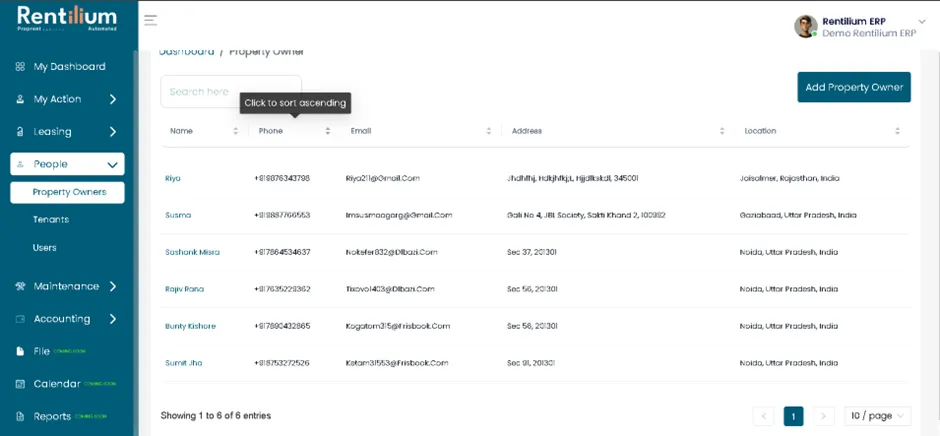
Task: Click email Nokefer832@Dlbazi.Com cell
Action: [392, 252]
